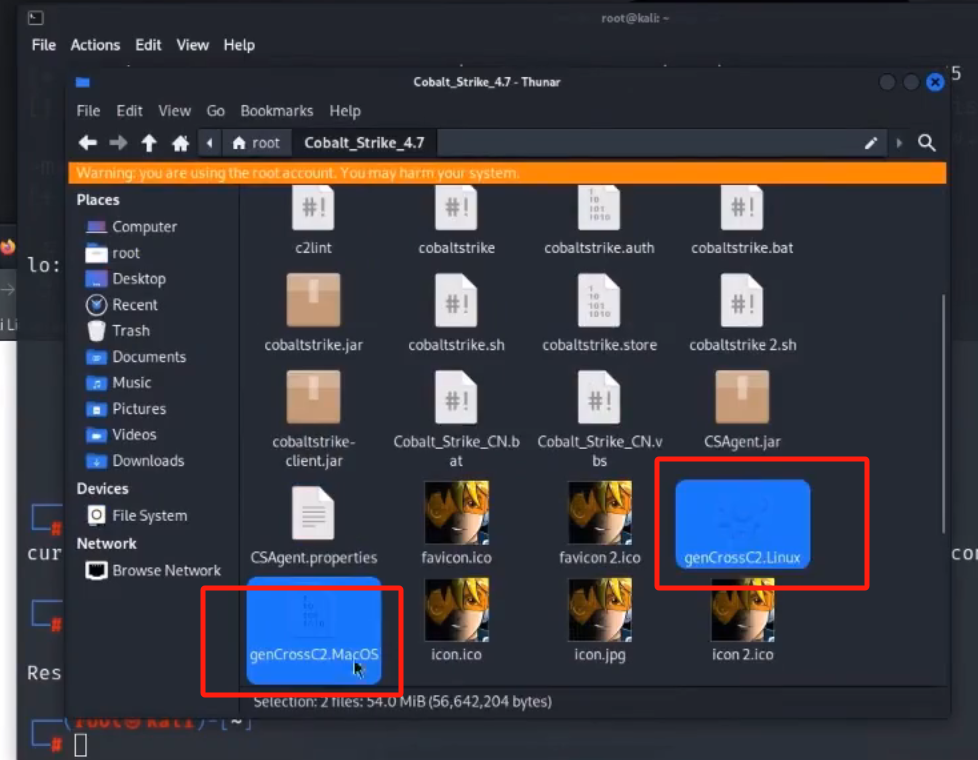Select the CSAgent.properties file
Screen dimensions: 978x760
[x=313, y=525]
